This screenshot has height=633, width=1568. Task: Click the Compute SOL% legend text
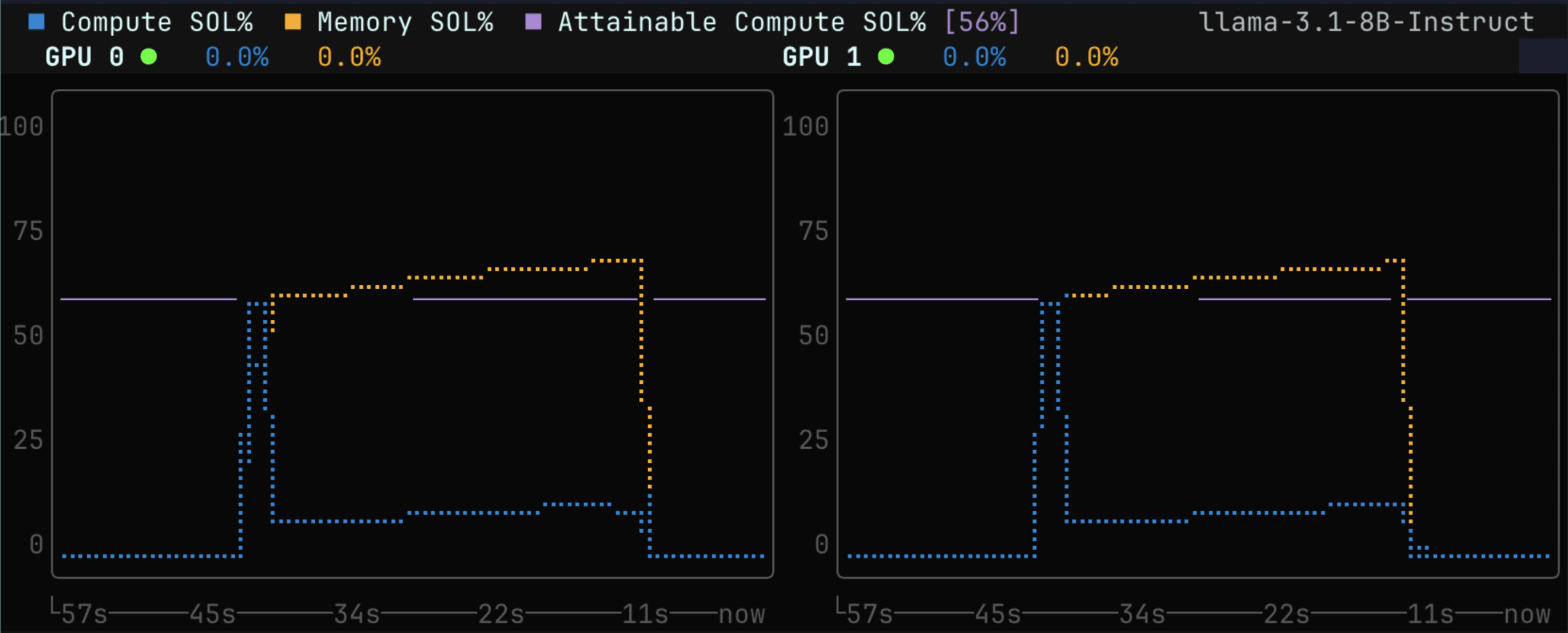coord(156,22)
